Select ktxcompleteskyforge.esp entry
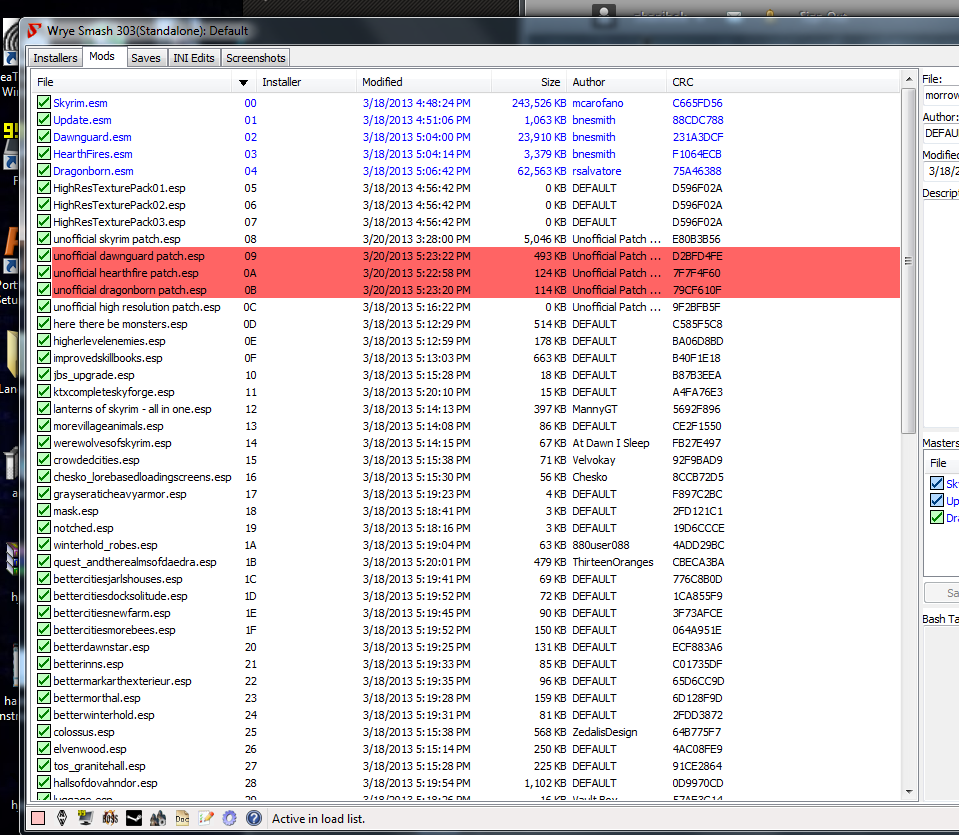Screen dimensions: 959x835 point(114,392)
